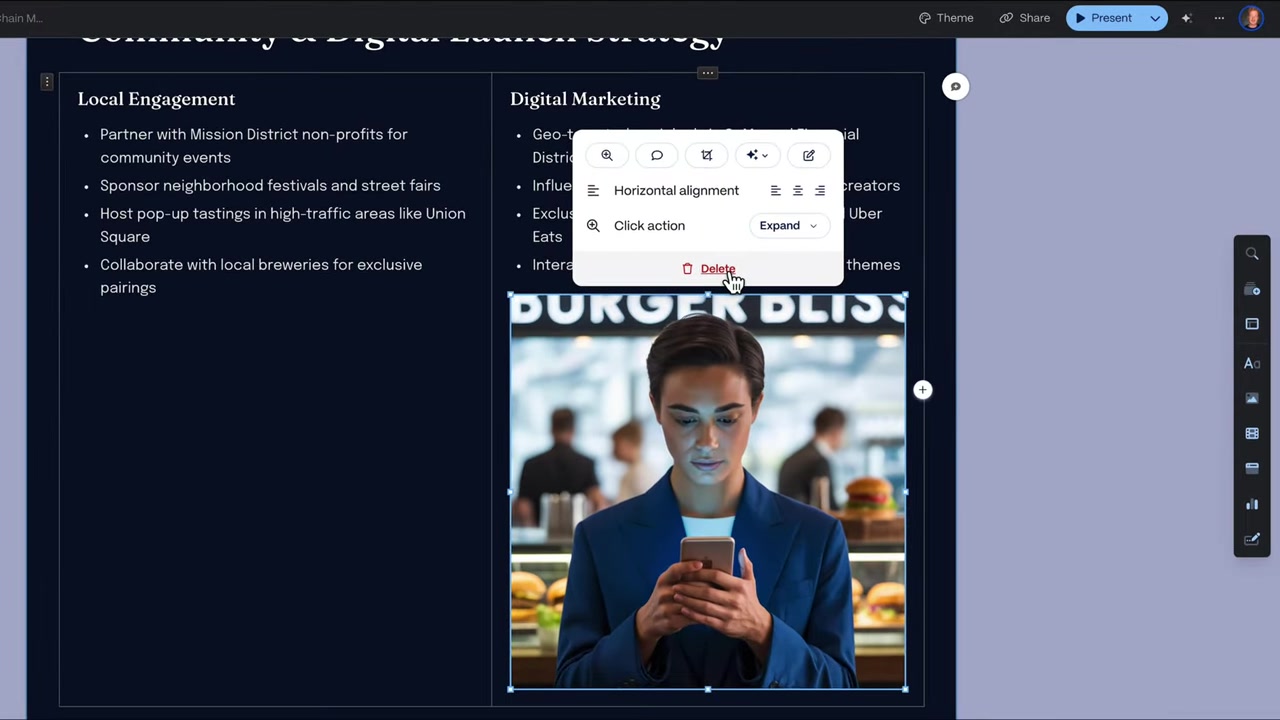Image resolution: width=1280 pixels, height=720 pixels.
Task: Align image to the left
Action: [x=775, y=190]
